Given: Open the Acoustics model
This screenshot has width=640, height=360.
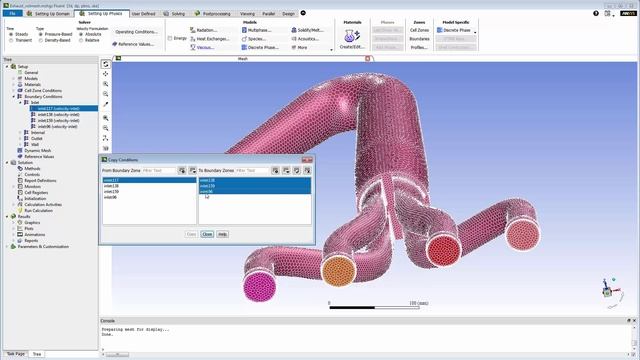Looking at the screenshot, I should 305,39.
